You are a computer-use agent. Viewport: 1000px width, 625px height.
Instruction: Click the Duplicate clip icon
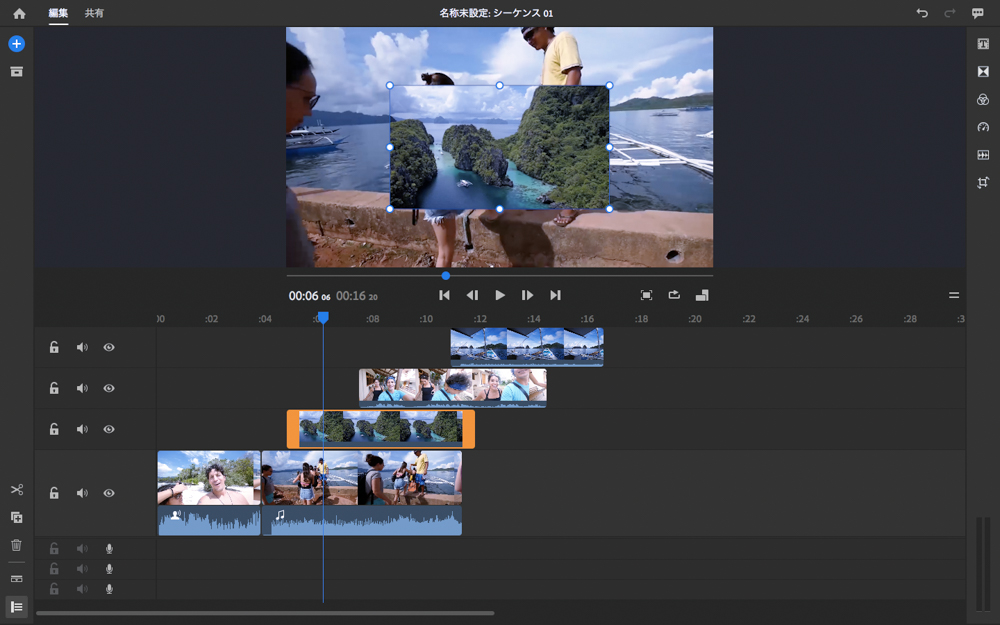click(17, 517)
